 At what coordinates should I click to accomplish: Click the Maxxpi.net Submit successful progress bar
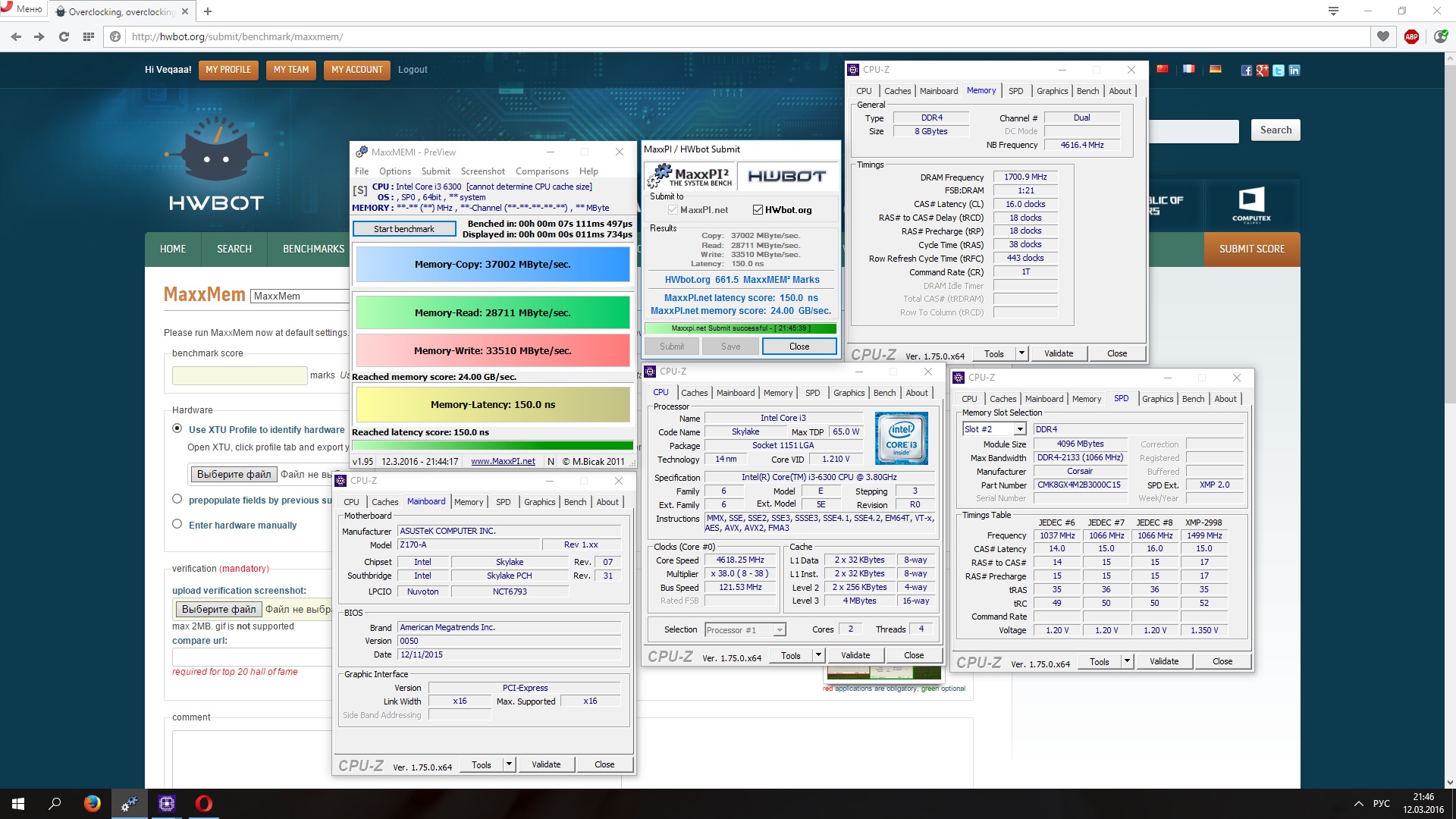point(740,328)
